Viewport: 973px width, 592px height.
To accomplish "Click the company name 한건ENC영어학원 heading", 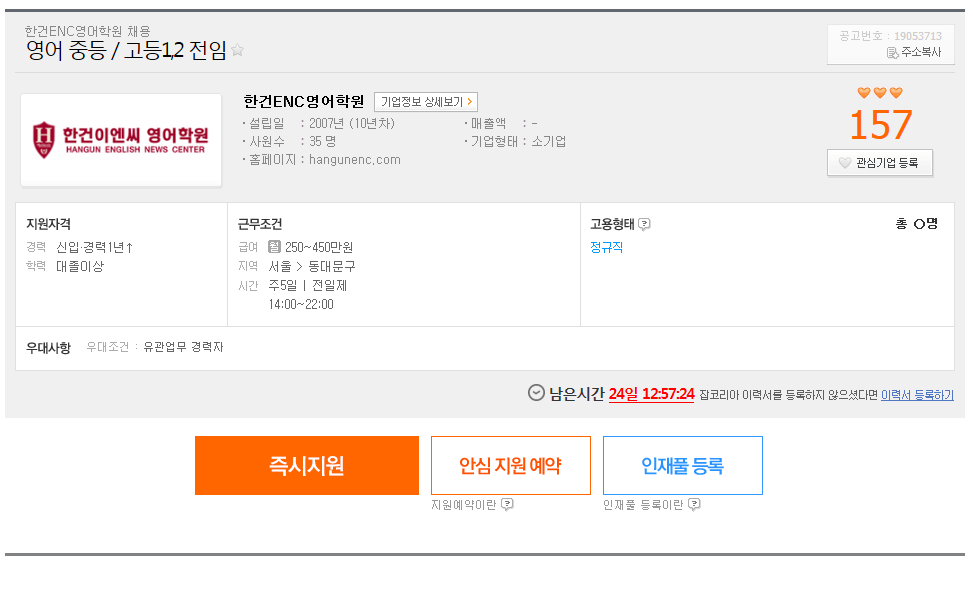I will pos(303,101).
